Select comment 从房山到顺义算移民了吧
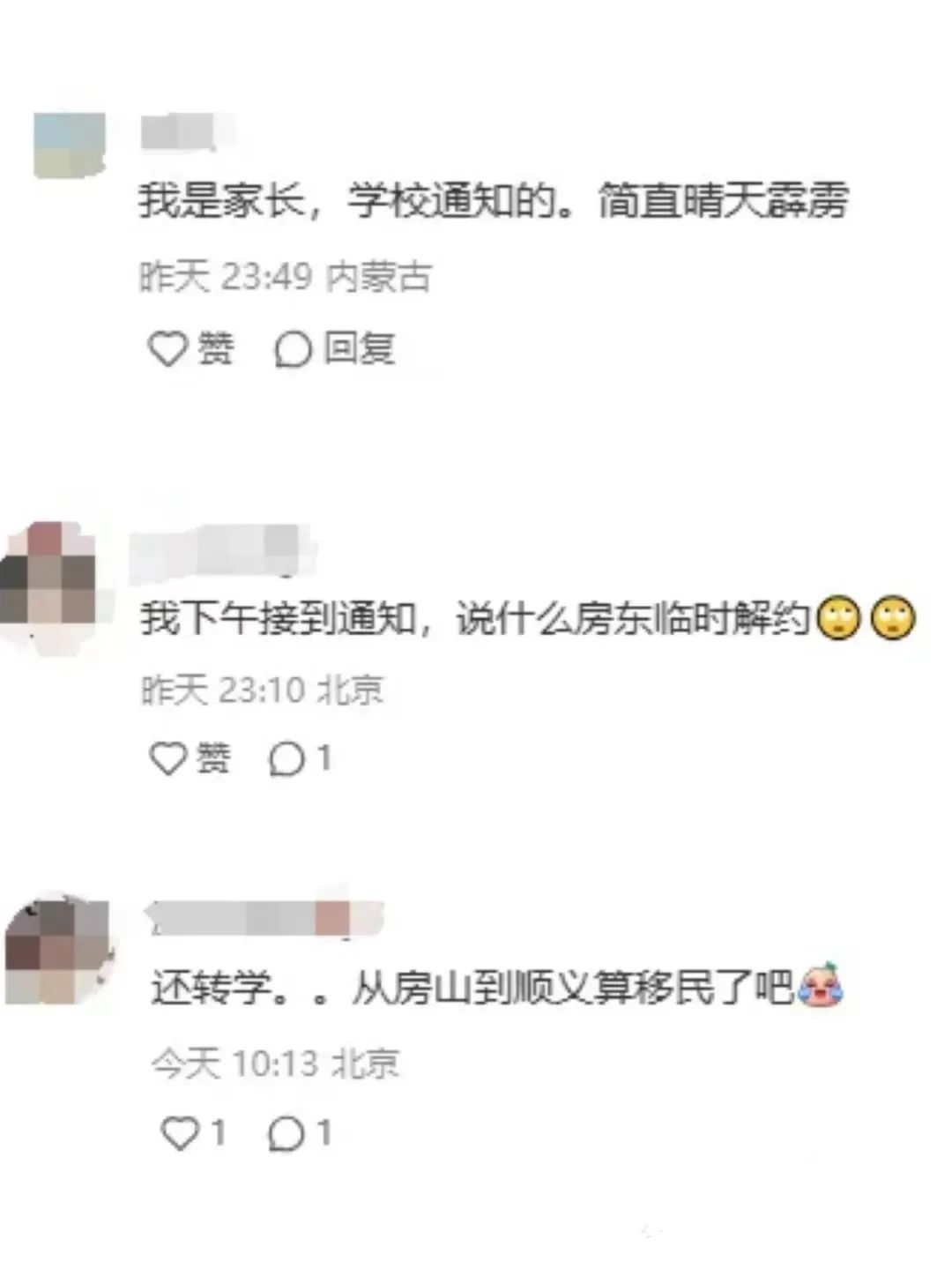Screen dimensions: 952x1269 (x=572, y=988)
